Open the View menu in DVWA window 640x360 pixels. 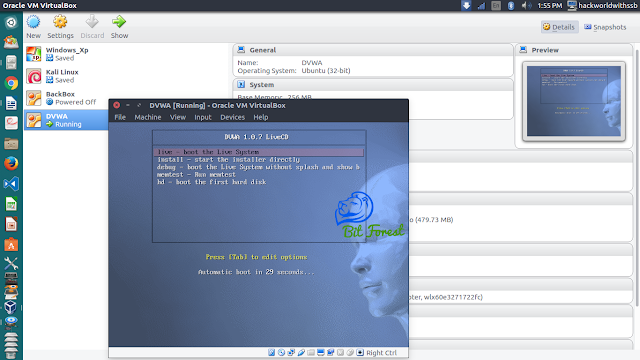pyautogui.click(x=178, y=117)
